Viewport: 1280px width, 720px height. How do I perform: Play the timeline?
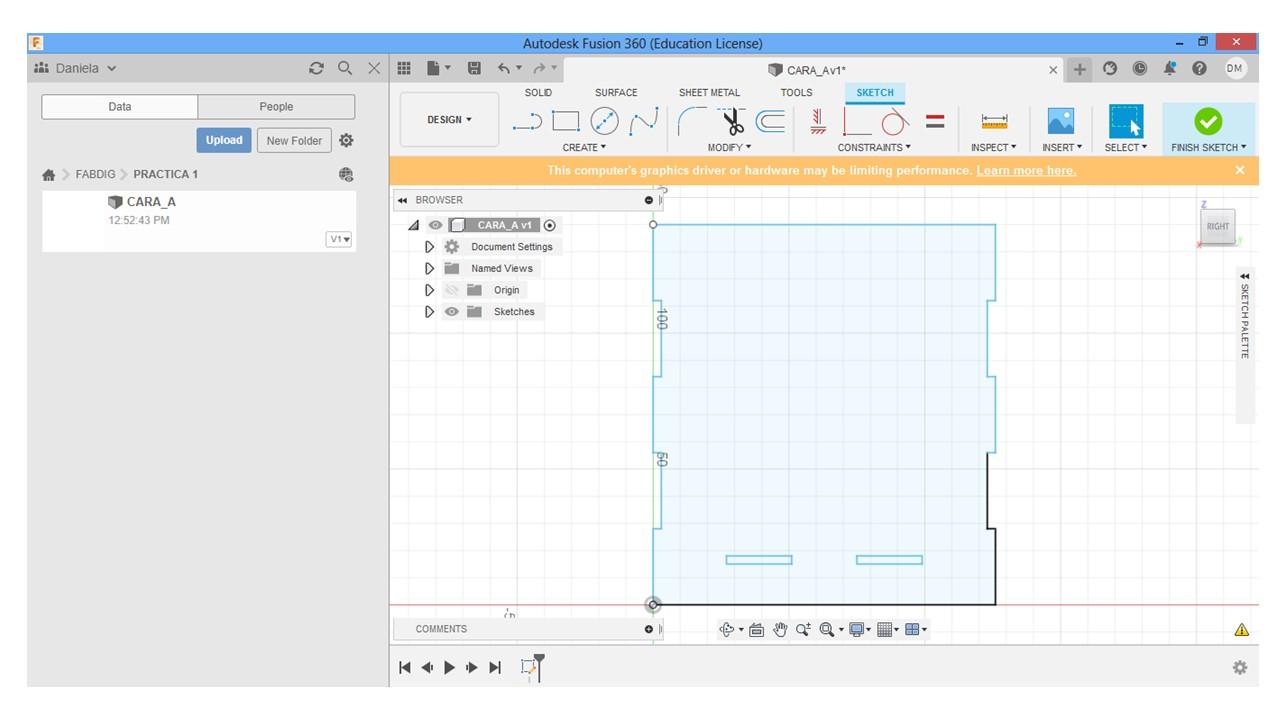(449, 668)
